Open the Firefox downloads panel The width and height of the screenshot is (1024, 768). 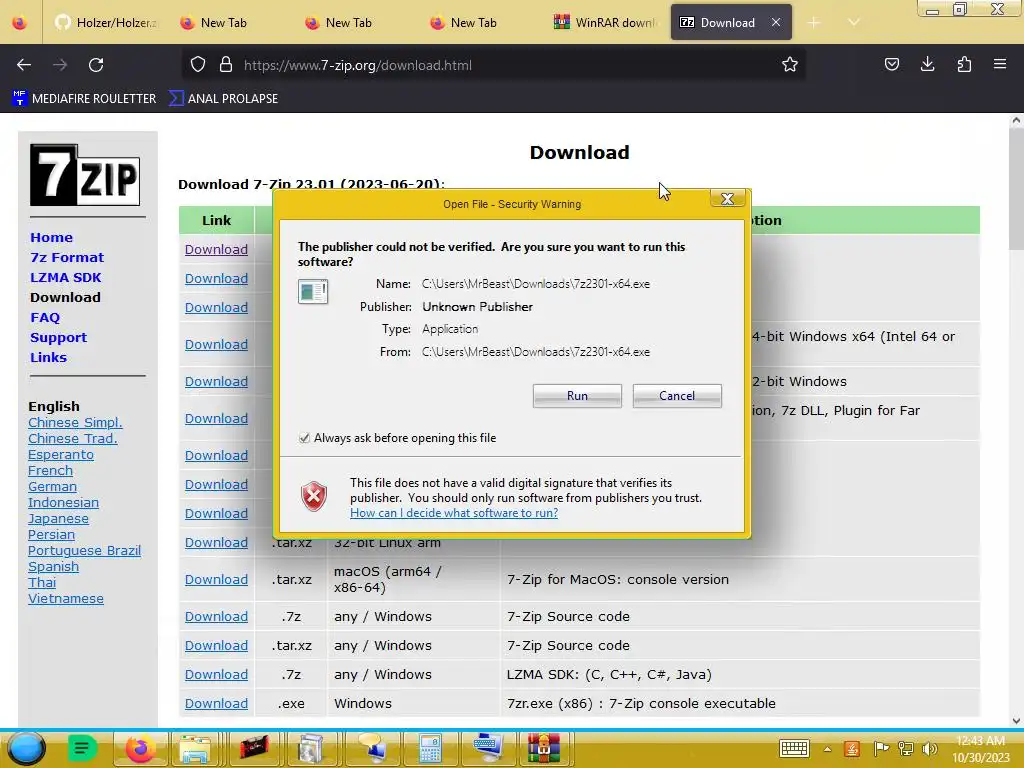click(927, 65)
